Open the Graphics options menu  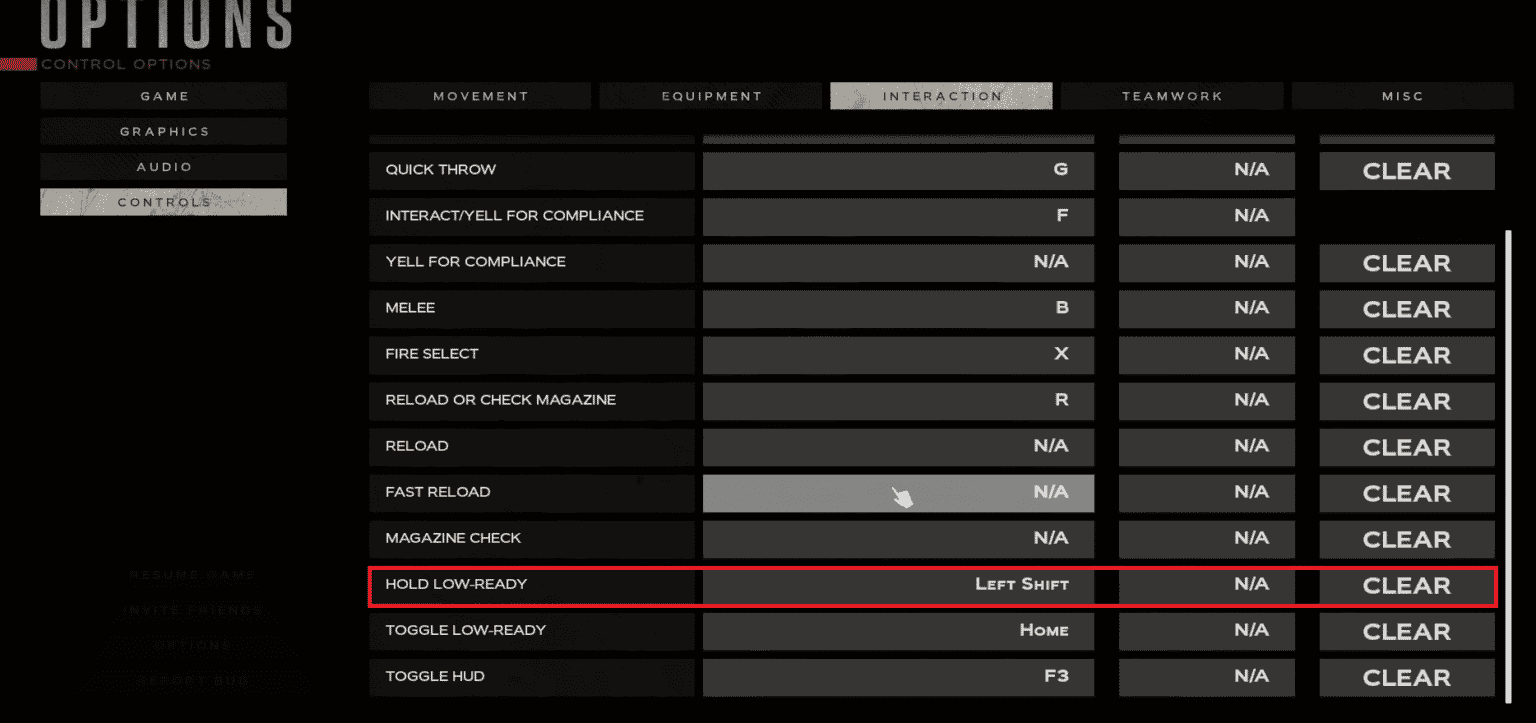164,131
